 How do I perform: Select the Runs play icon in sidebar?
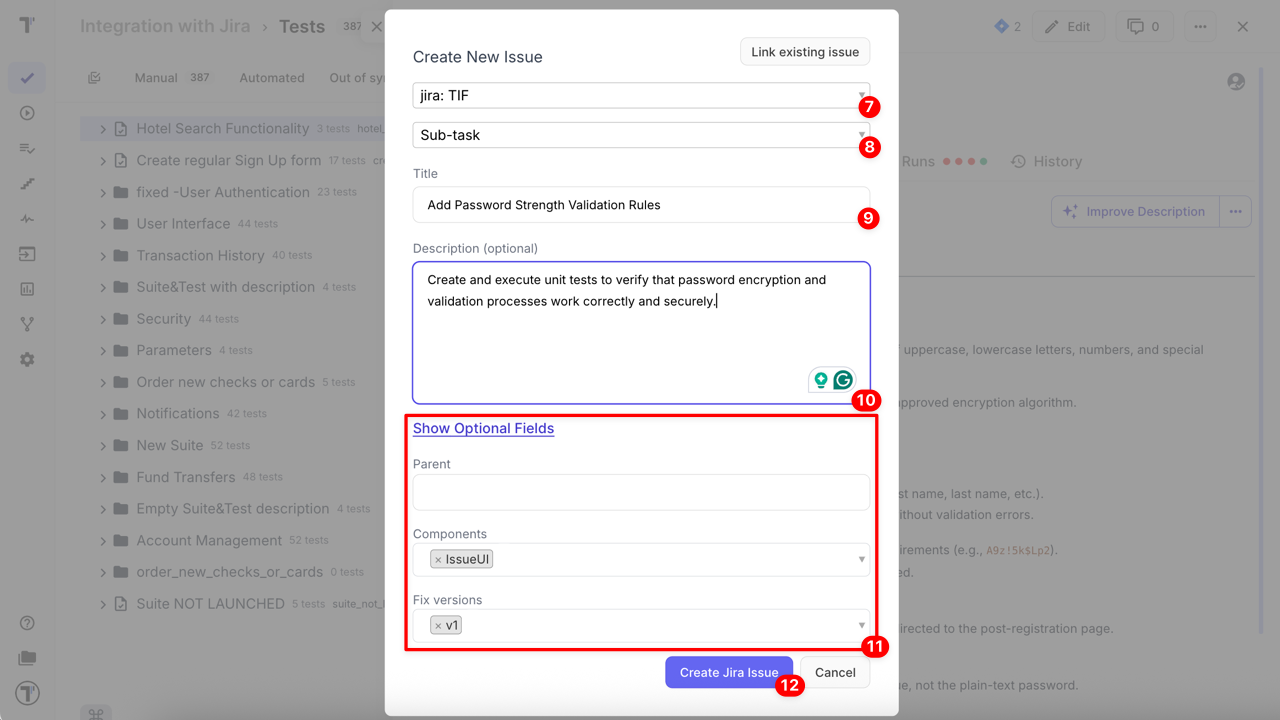coord(26,113)
